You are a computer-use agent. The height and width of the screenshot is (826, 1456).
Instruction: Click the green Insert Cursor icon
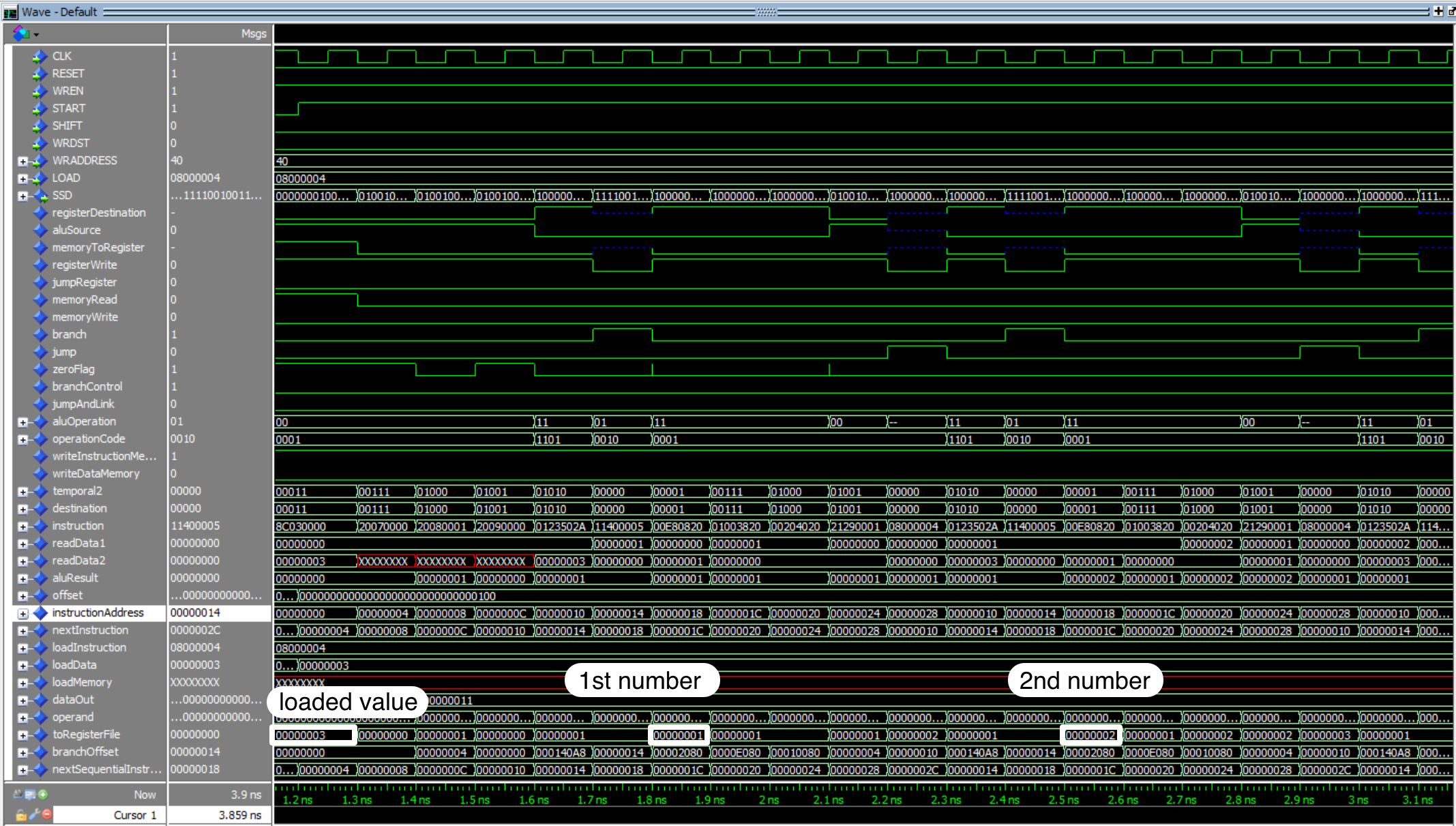[44, 795]
